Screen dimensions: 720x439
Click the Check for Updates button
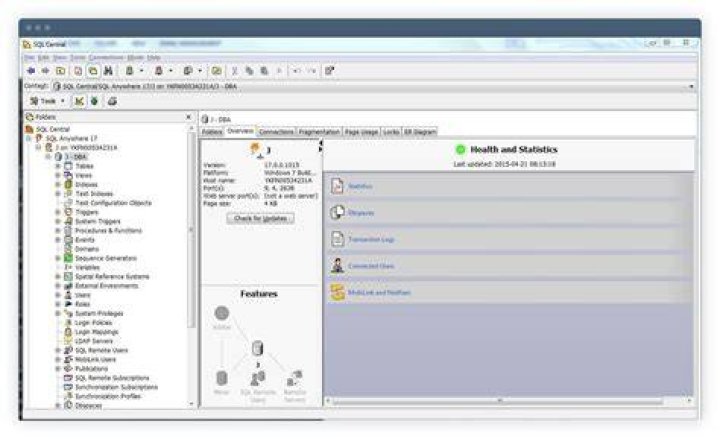point(260,218)
